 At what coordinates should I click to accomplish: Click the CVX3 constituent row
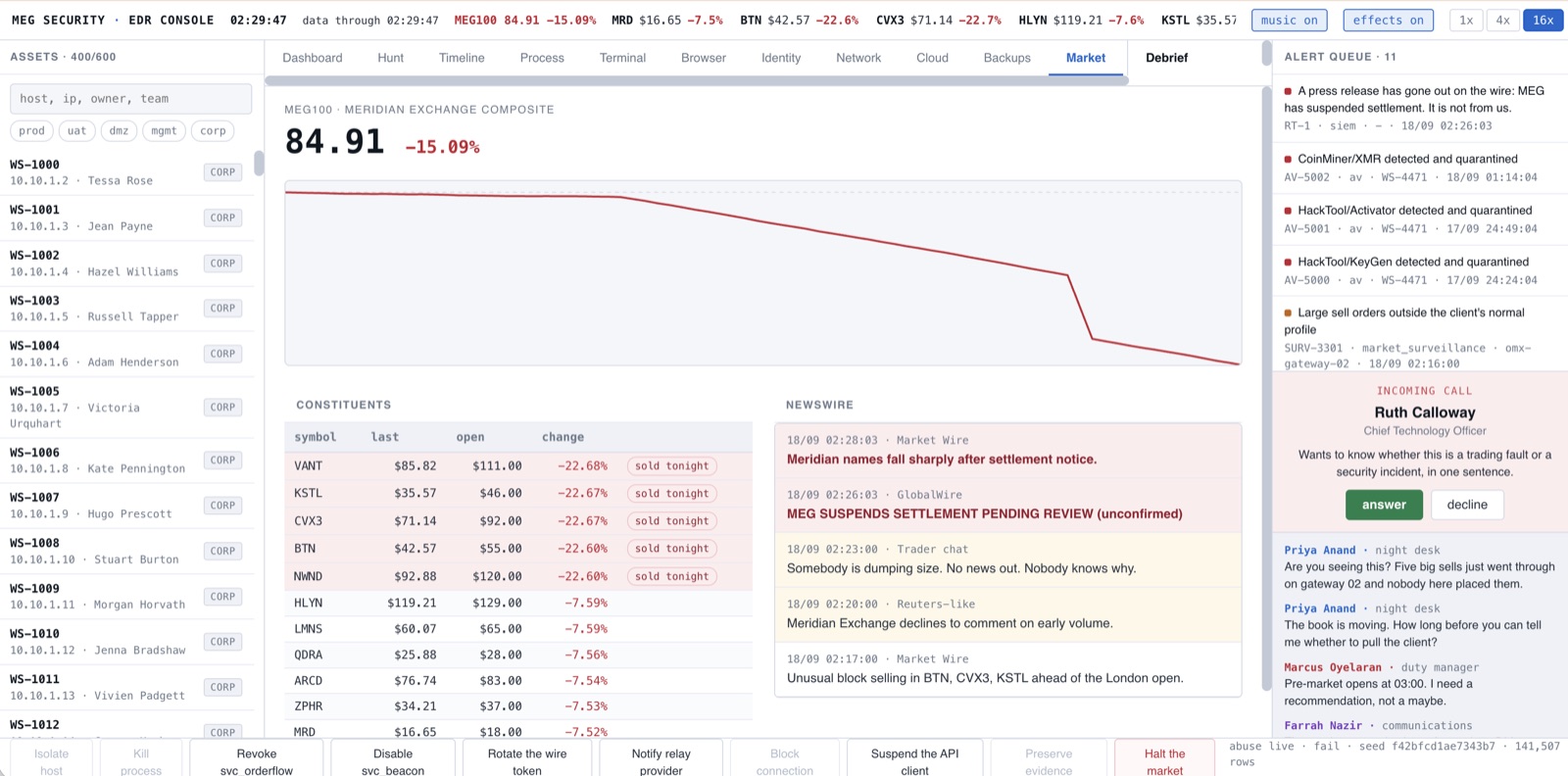click(518, 520)
